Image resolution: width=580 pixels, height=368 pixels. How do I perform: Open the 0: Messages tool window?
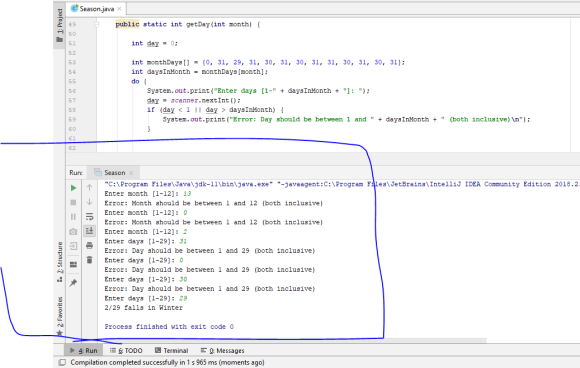click(222, 350)
